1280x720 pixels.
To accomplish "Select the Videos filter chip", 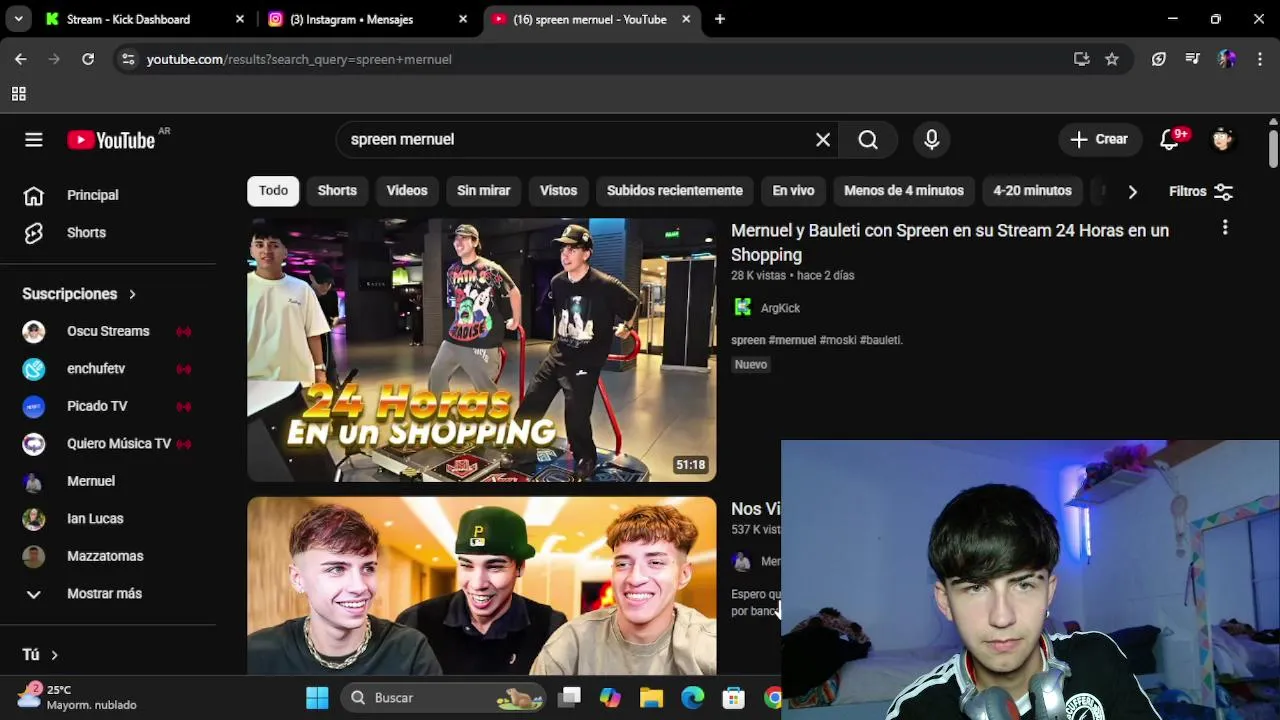I will pos(407,191).
